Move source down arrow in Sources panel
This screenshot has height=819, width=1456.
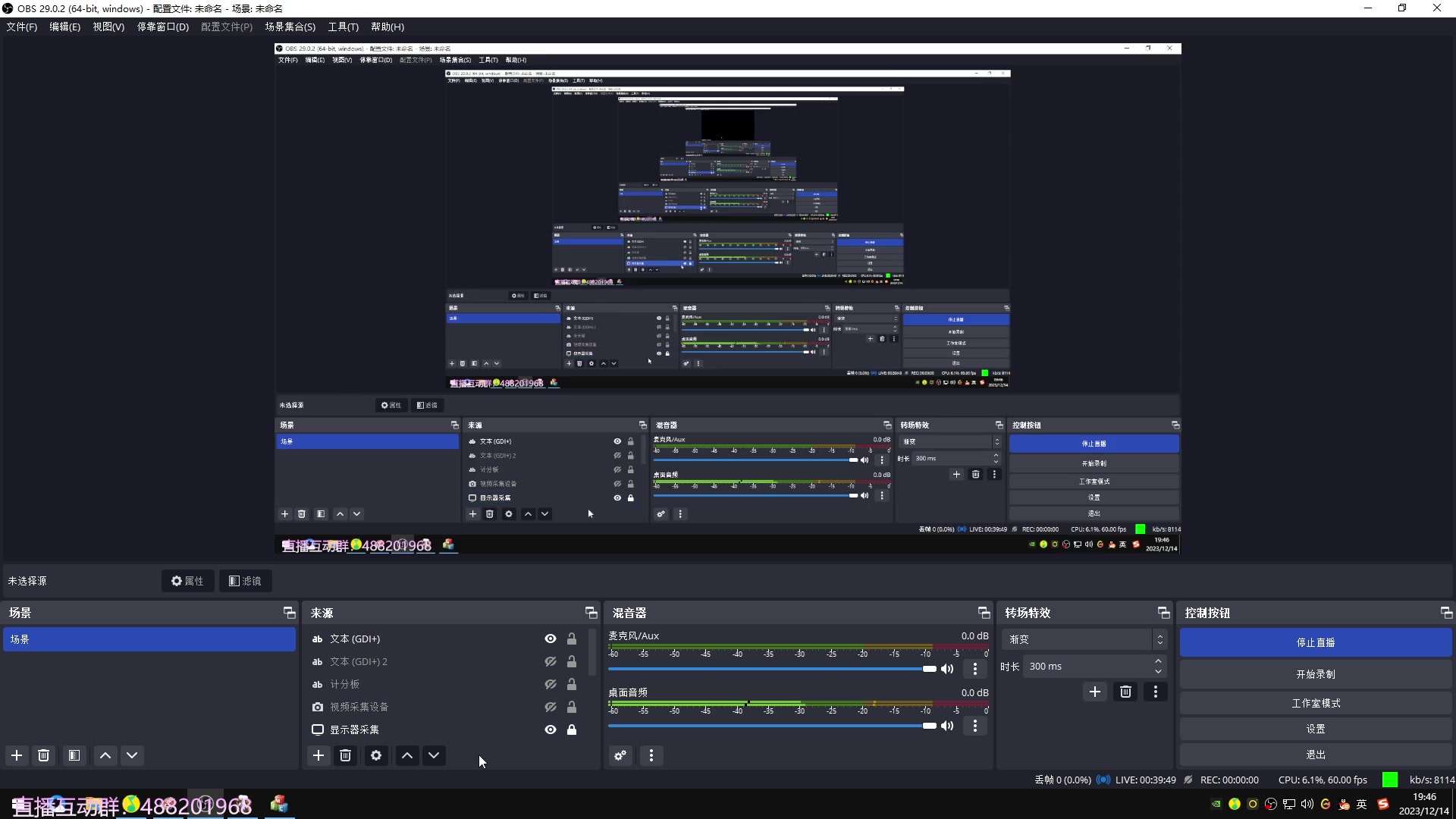(x=434, y=755)
